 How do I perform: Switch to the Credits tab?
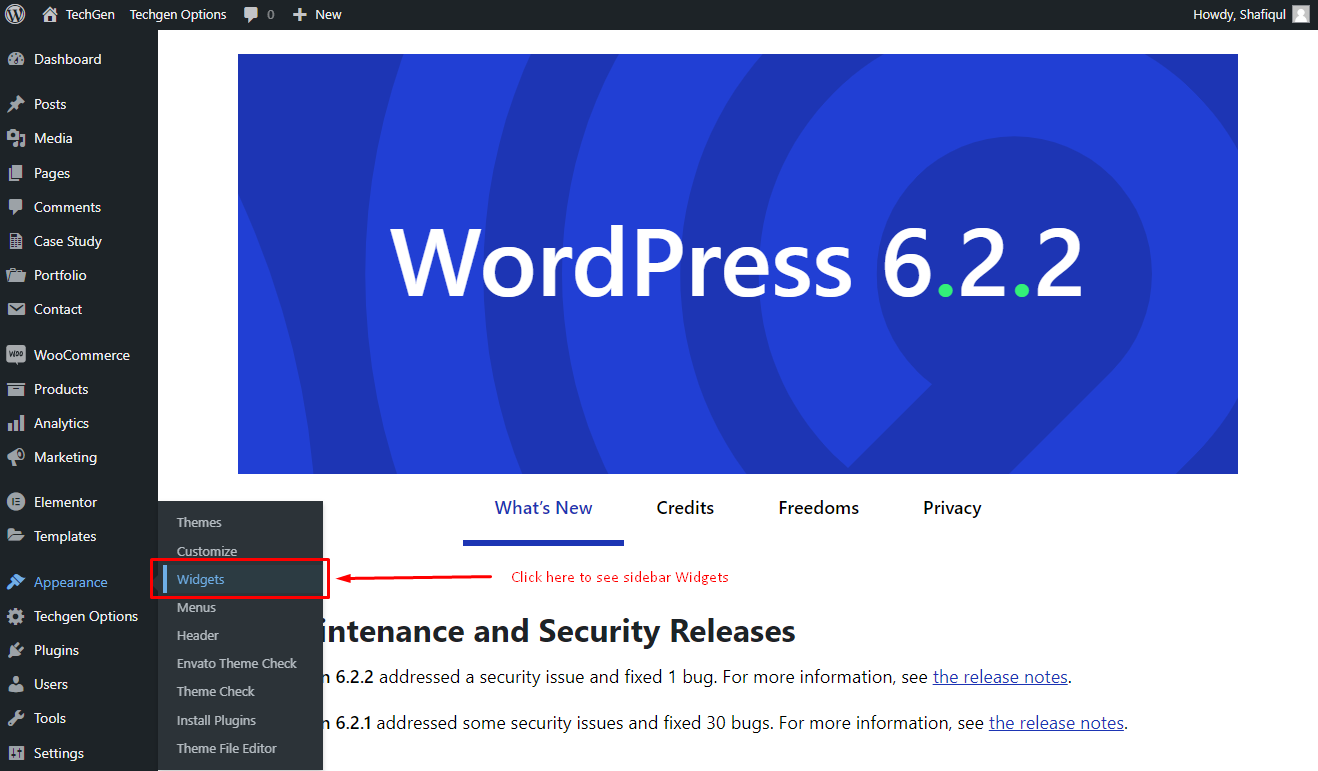685,508
